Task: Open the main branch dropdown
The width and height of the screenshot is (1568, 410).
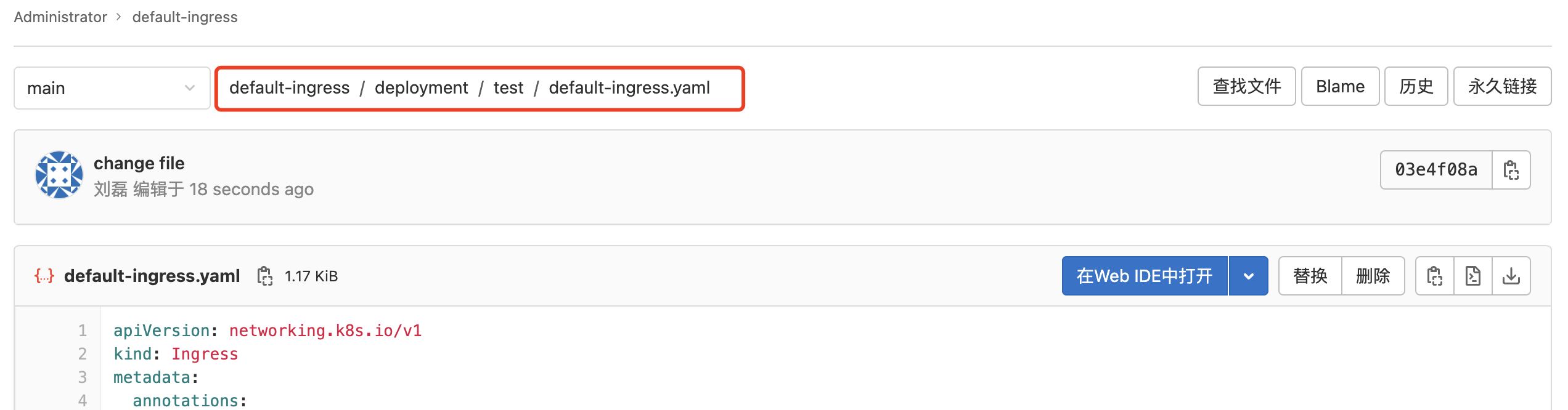Action: point(112,88)
